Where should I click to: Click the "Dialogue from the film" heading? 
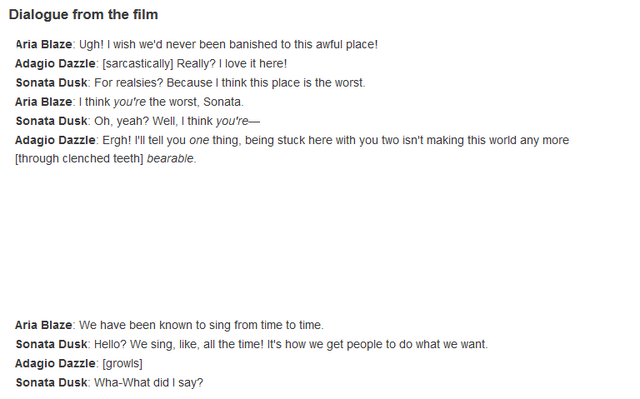(83, 15)
